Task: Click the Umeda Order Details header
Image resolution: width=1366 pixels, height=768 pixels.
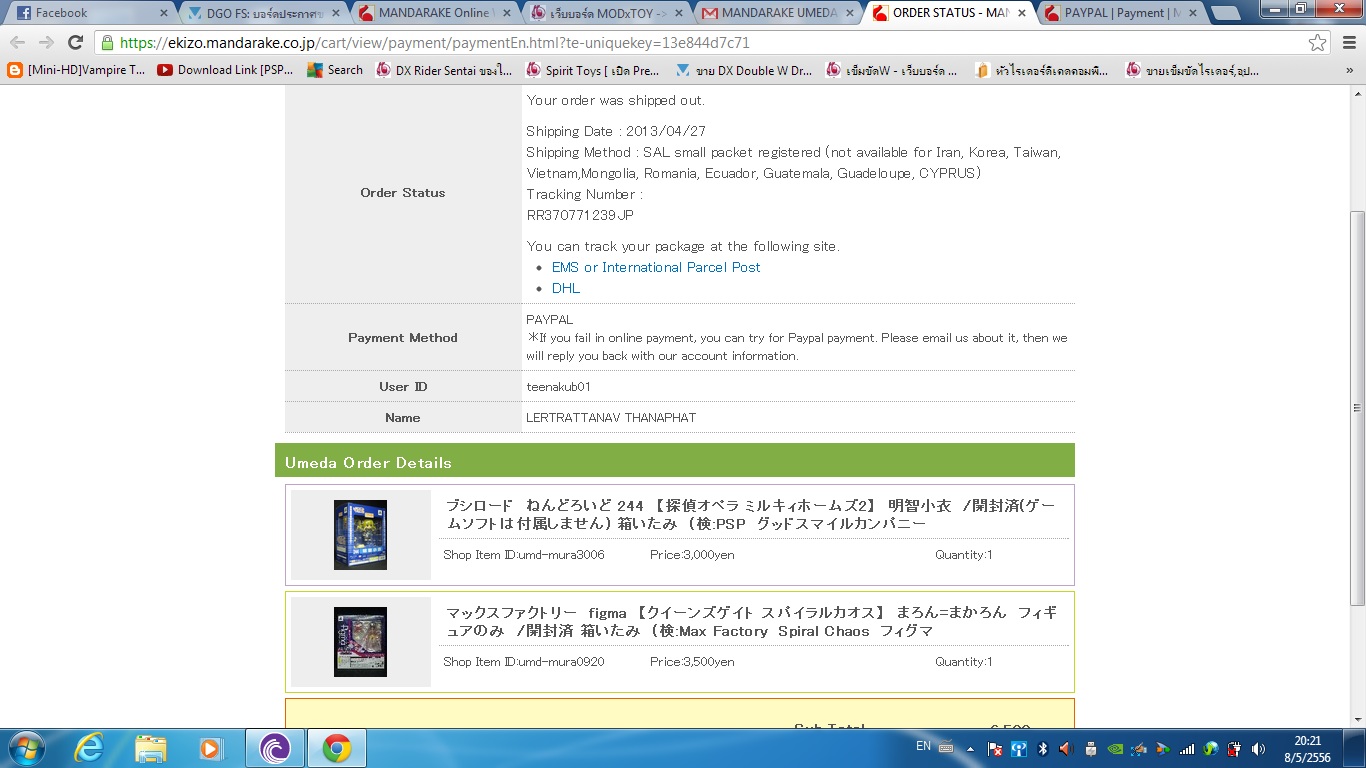Action: (675, 461)
